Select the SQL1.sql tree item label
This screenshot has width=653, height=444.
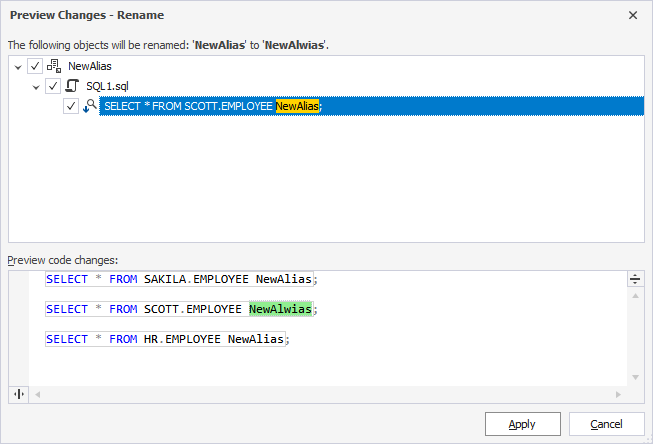(x=109, y=86)
